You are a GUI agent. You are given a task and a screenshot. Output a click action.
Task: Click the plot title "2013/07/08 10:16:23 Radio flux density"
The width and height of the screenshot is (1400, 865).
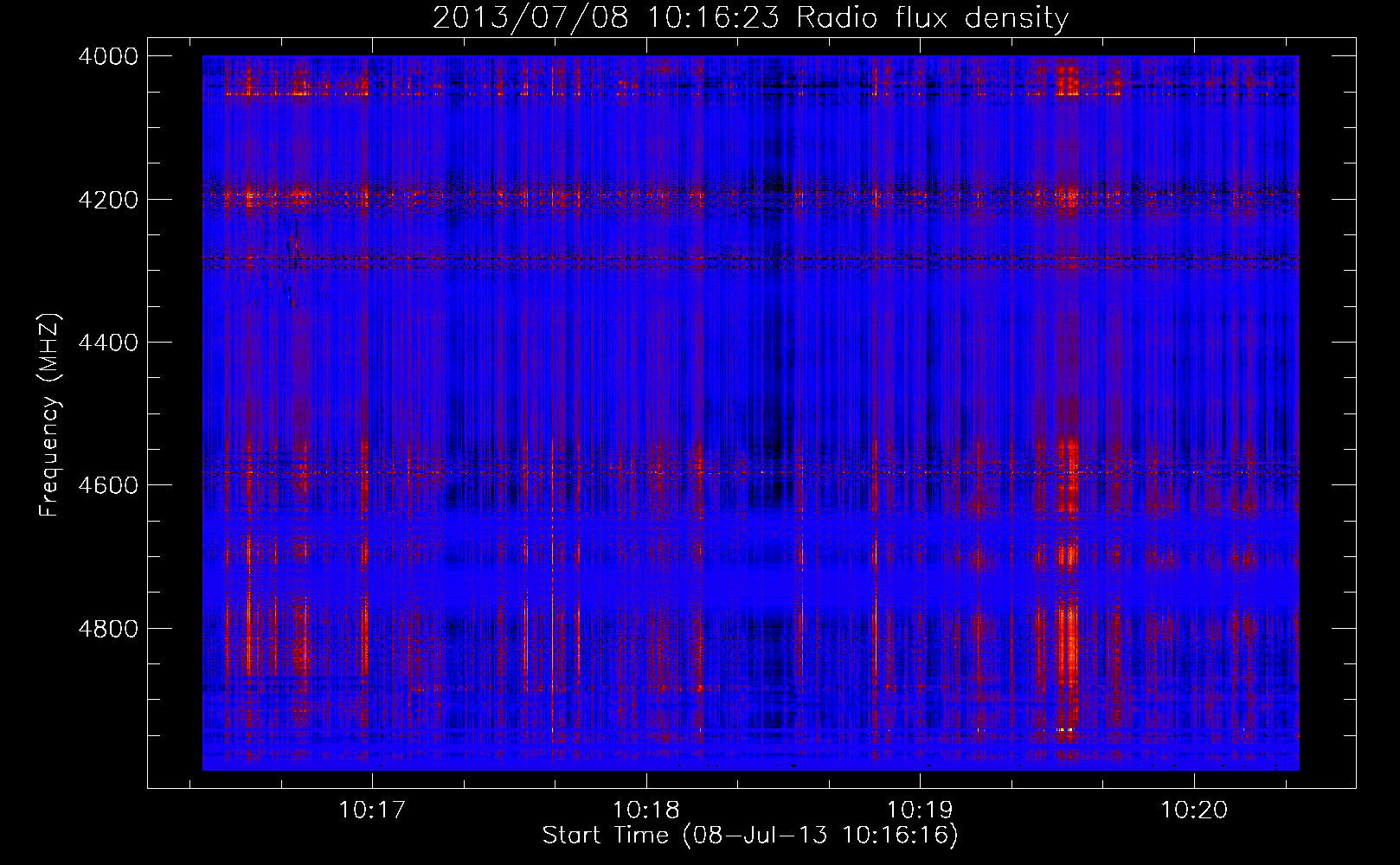[x=750, y=17]
